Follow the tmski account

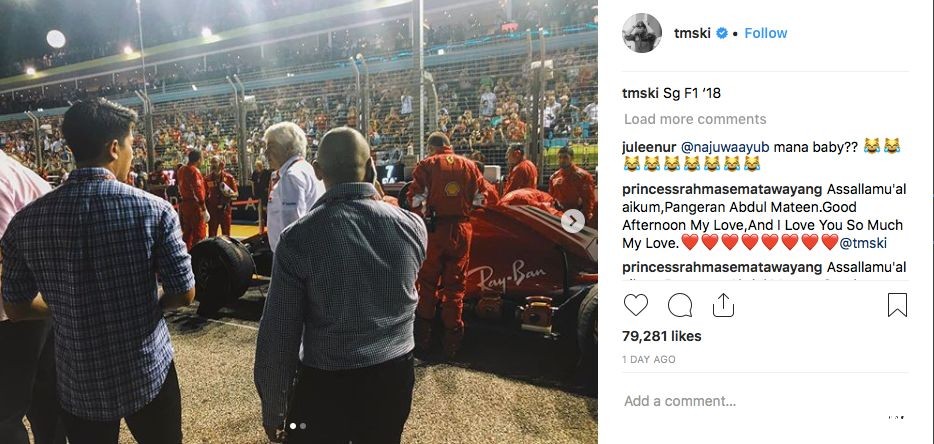pyautogui.click(x=765, y=33)
